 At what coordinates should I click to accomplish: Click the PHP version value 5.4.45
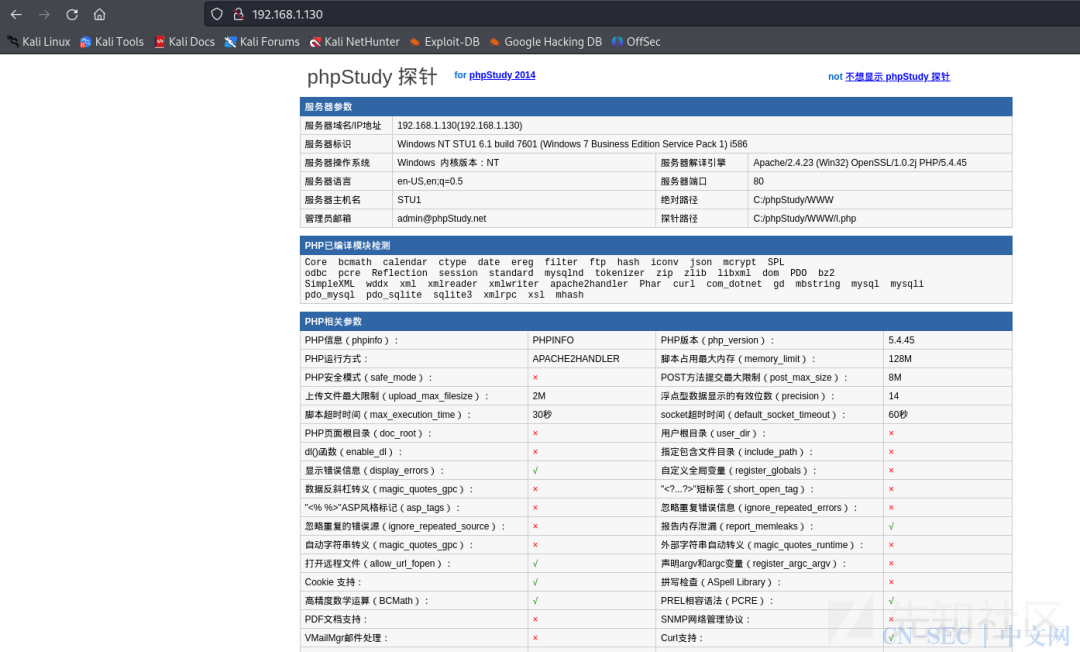[901, 340]
